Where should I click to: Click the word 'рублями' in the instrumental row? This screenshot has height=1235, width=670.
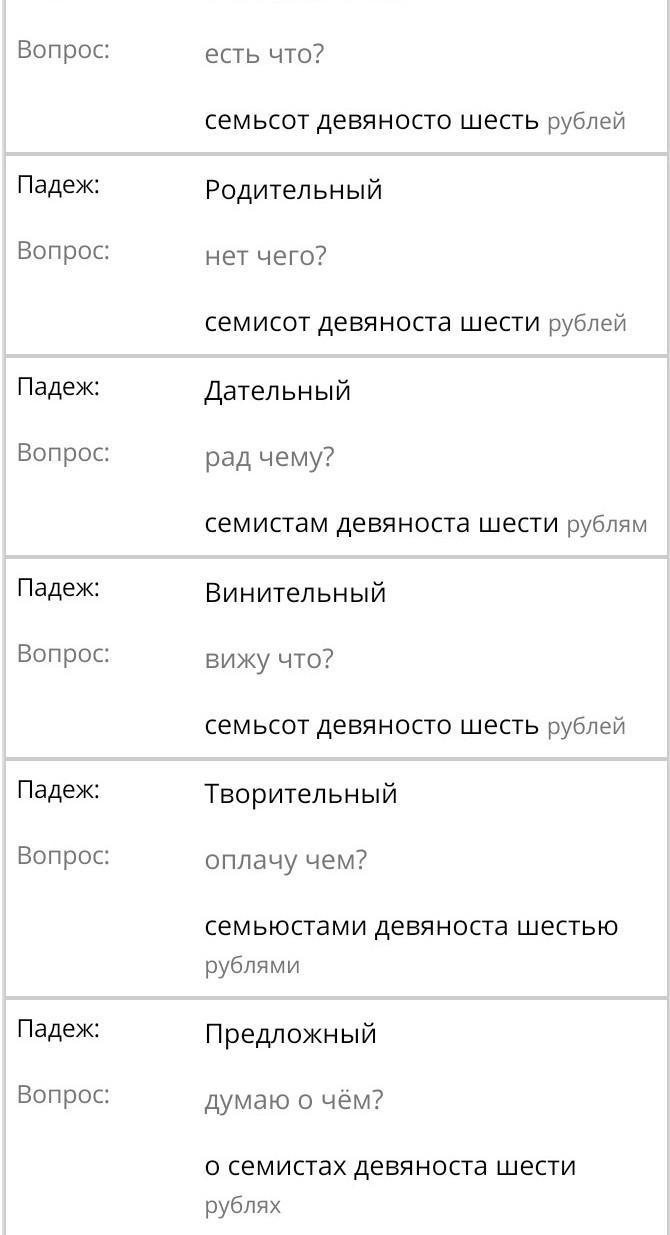(252, 966)
